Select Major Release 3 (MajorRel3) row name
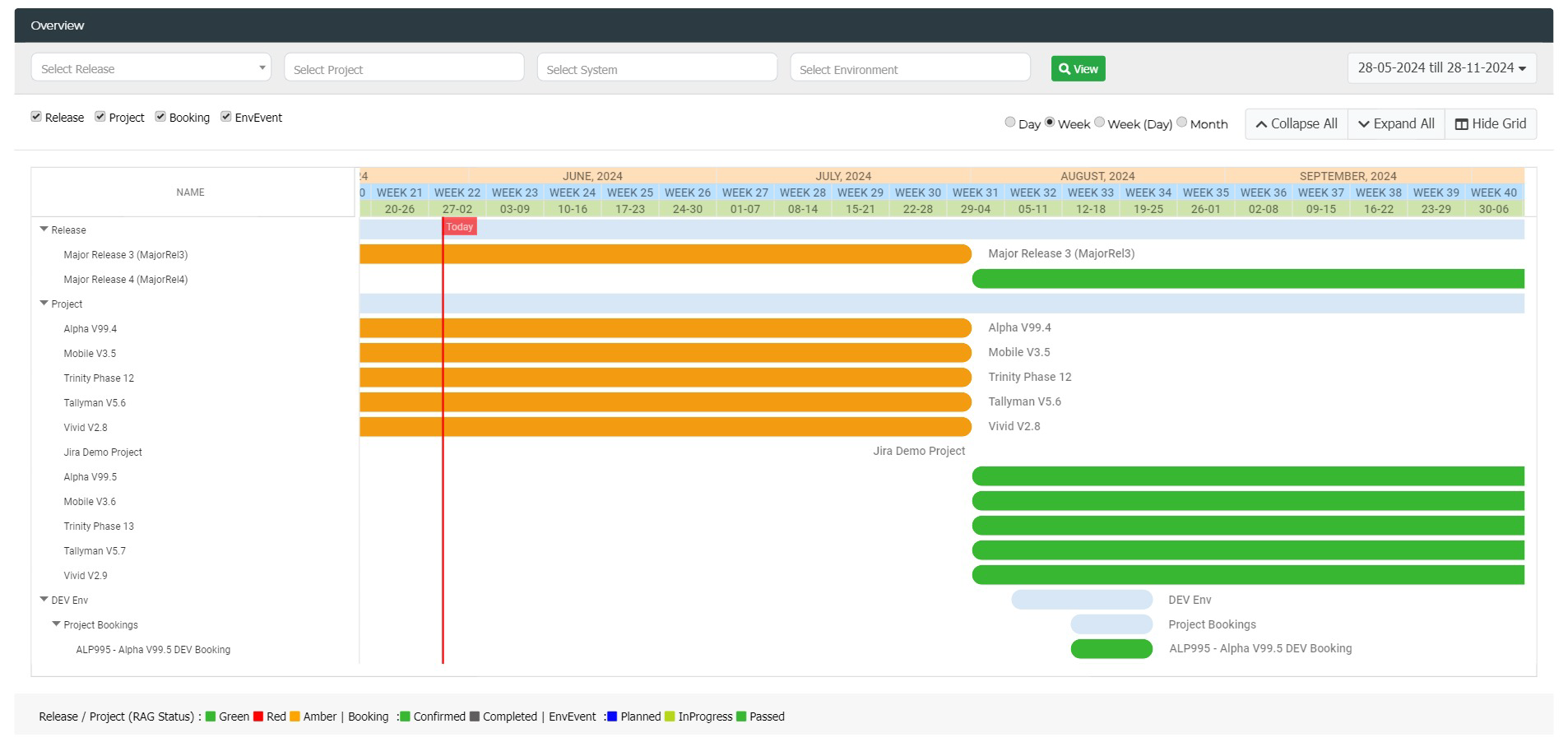This screenshot has height=756, width=1568. tap(126, 255)
